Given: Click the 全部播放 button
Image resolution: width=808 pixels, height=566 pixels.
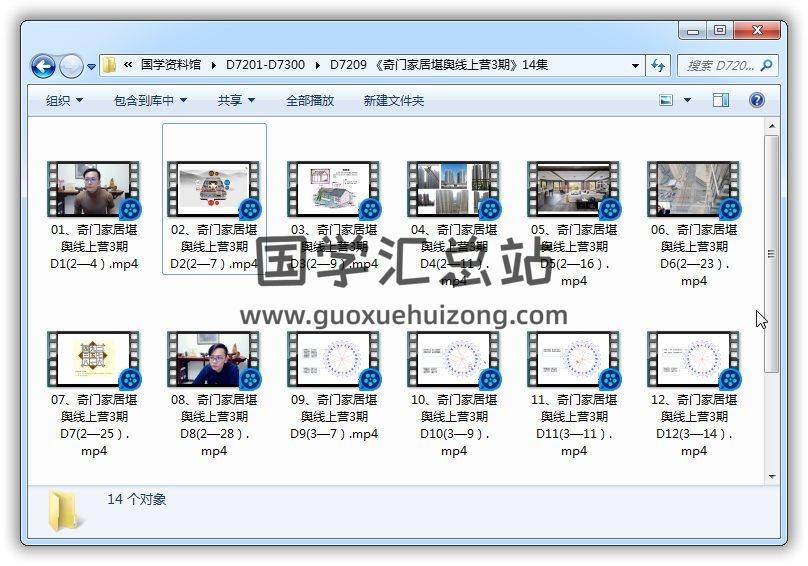Looking at the screenshot, I should point(310,101).
